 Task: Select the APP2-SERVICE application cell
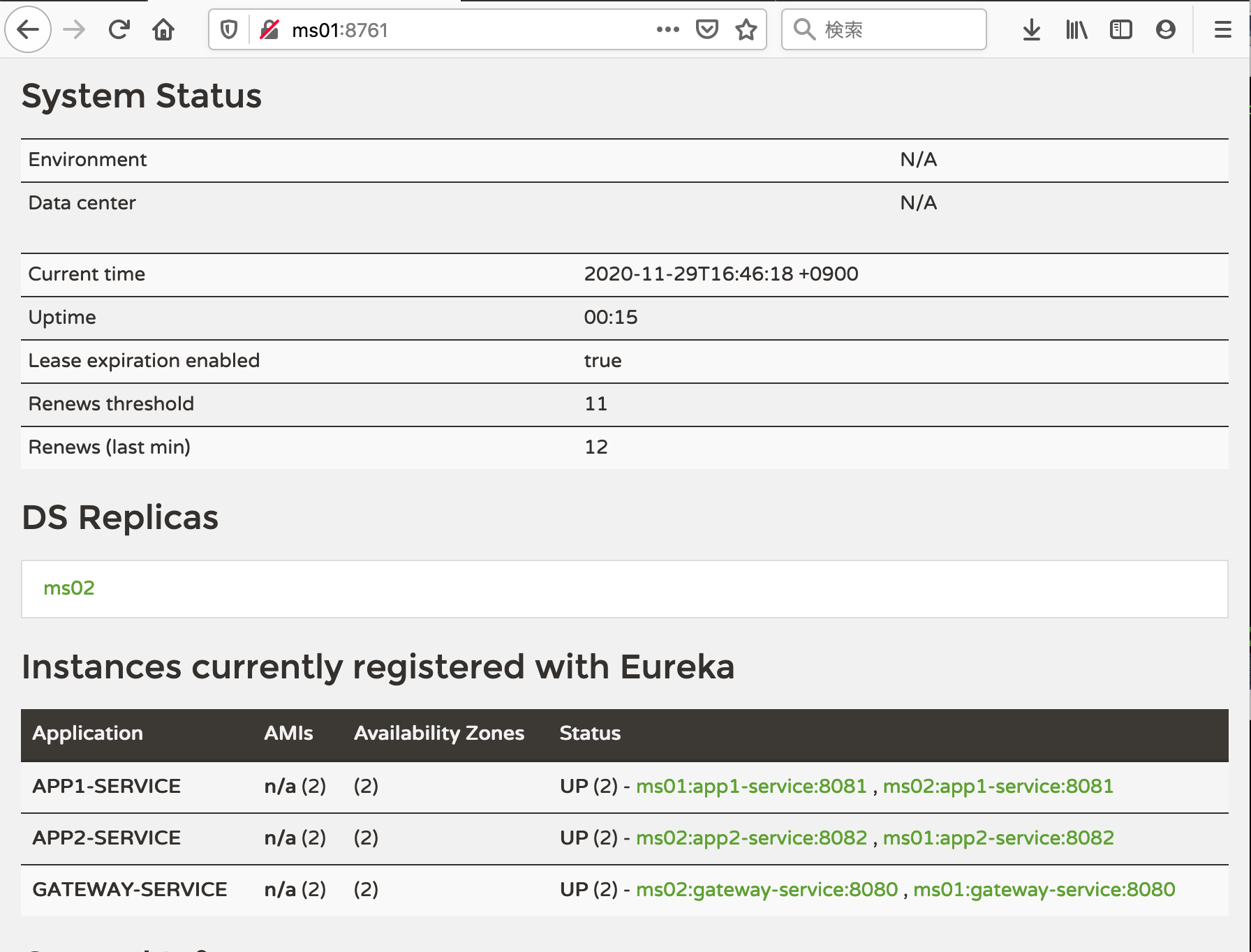coord(107,838)
